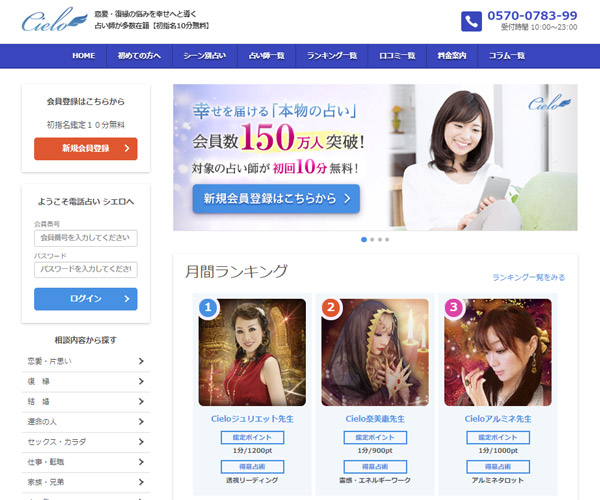Image resolution: width=600 pixels, height=500 pixels.
Task: Click the arrow on ログイン button
Action: click(x=127, y=299)
